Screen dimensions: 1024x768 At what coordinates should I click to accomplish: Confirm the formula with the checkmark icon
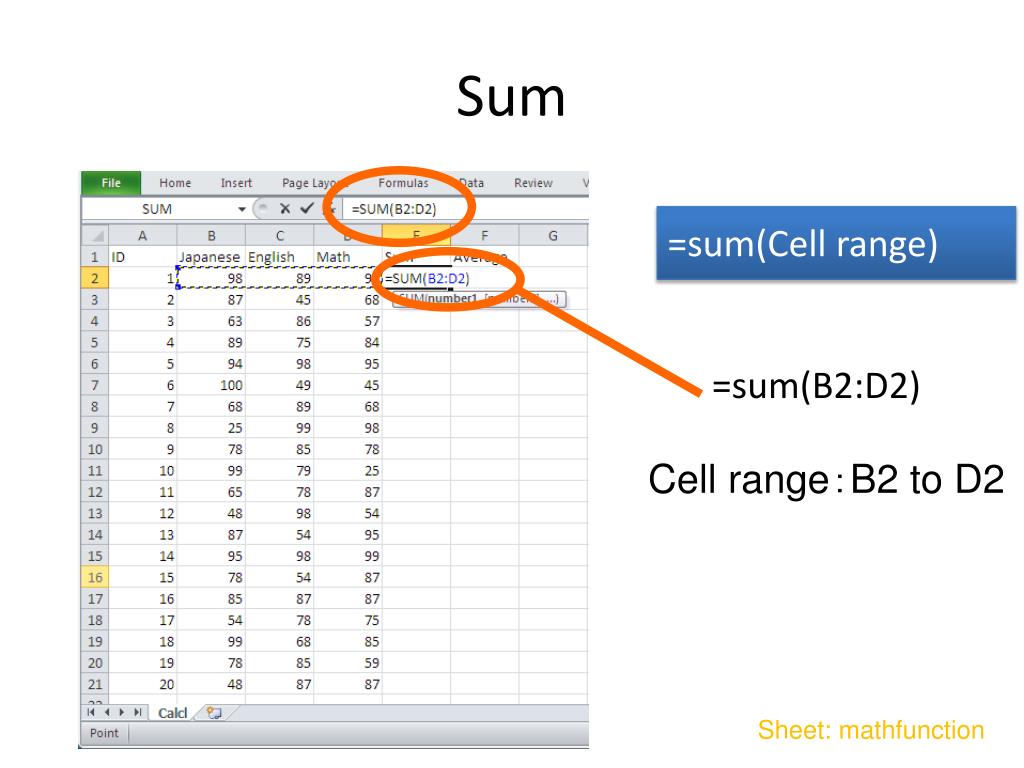click(x=307, y=208)
